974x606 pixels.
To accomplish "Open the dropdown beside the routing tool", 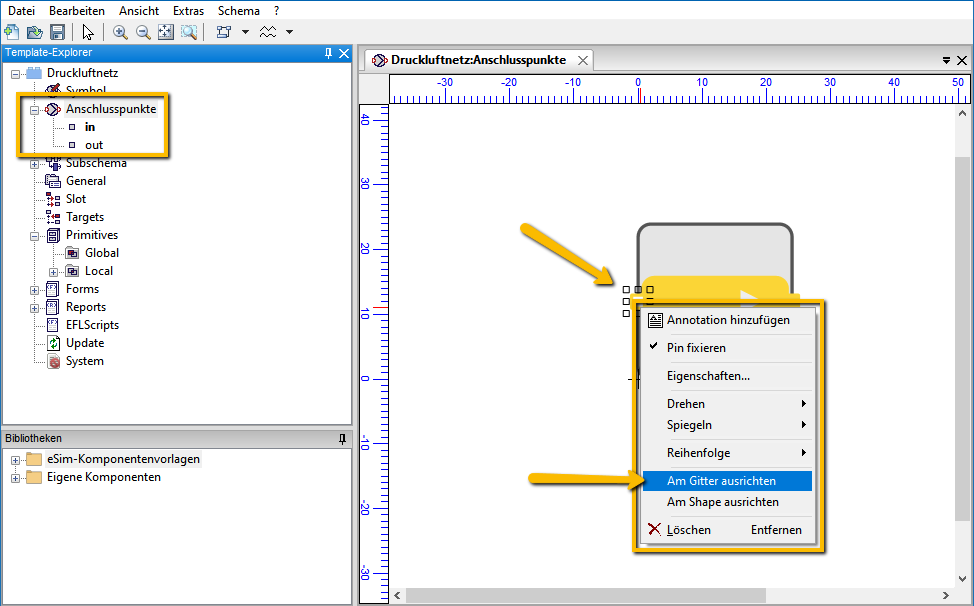I will [x=245, y=32].
